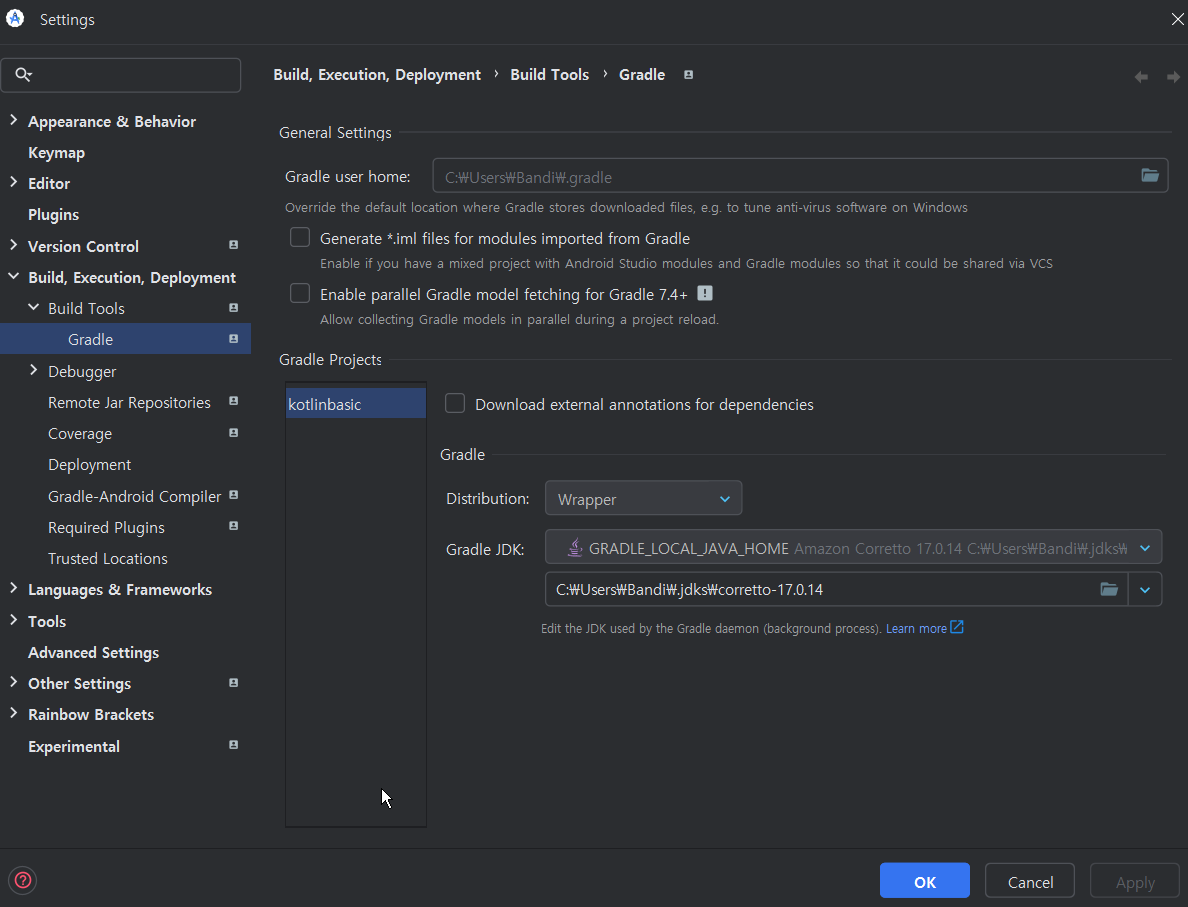Toggle Download external annotations checkbox
Image resolution: width=1188 pixels, height=907 pixels.
point(455,403)
